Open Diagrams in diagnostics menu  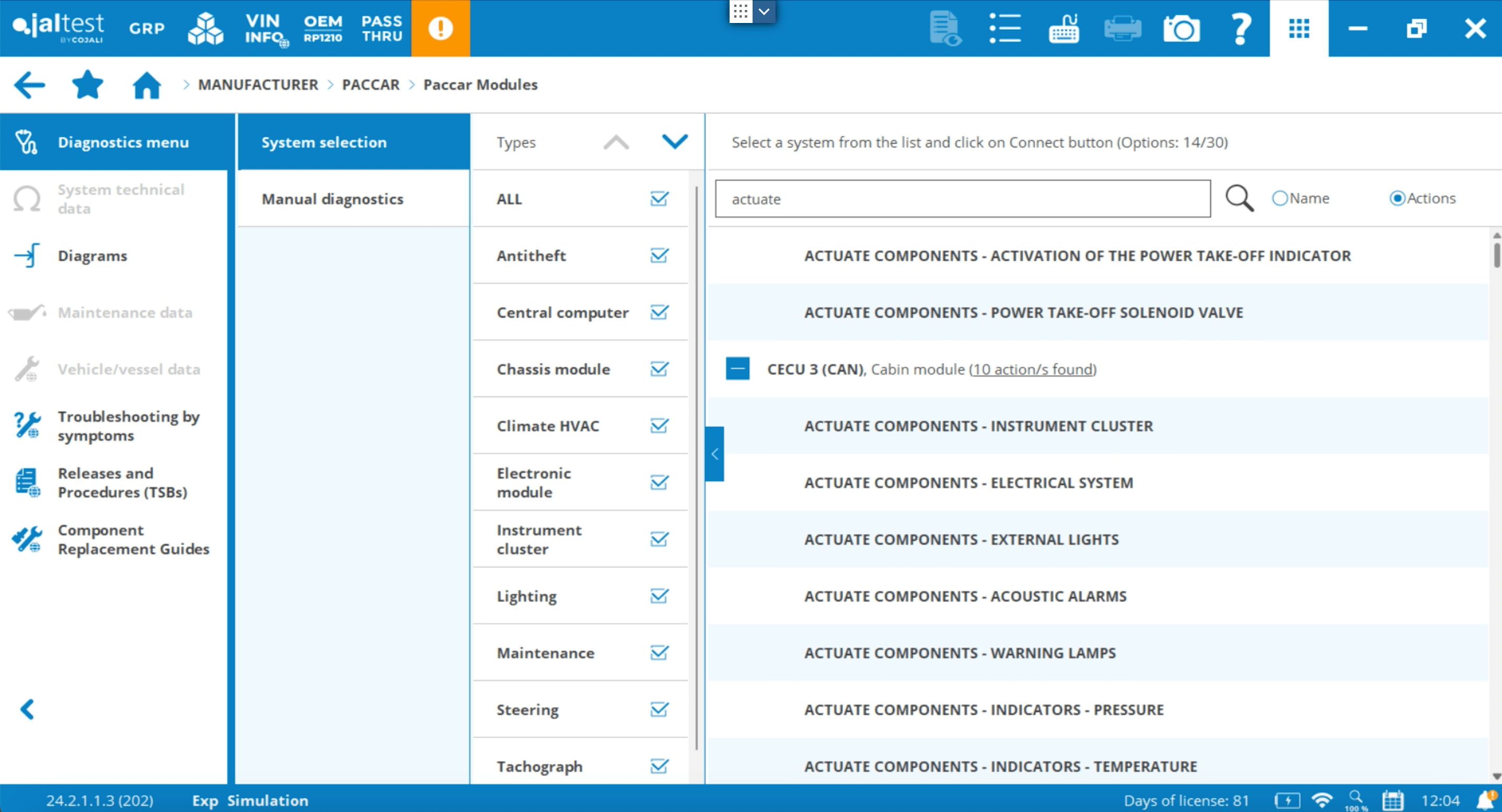tap(92, 256)
